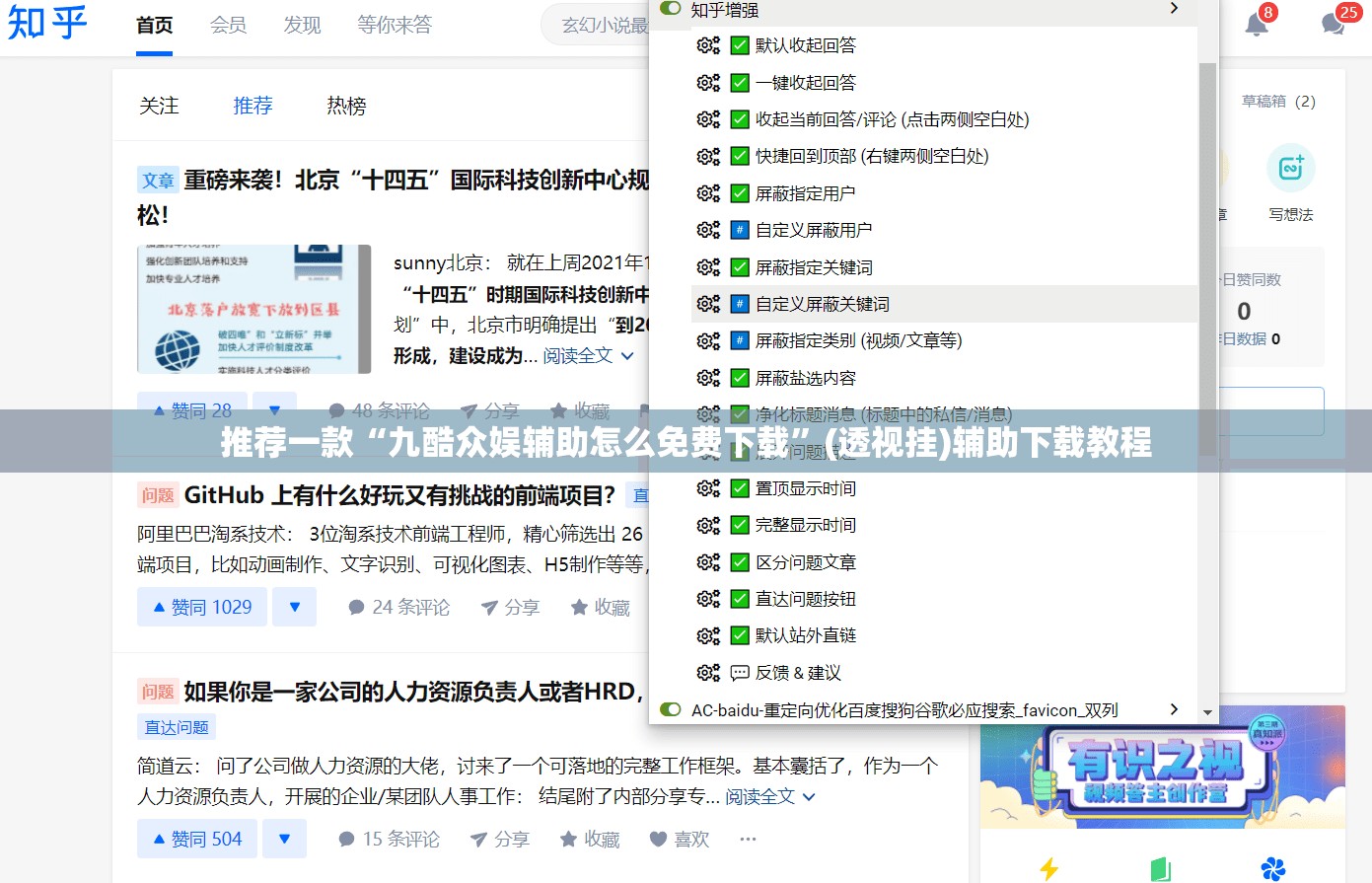Click gear icon beside 屏蔽盐选内容
Viewport: 1372px width, 883px height.
[708, 378]
